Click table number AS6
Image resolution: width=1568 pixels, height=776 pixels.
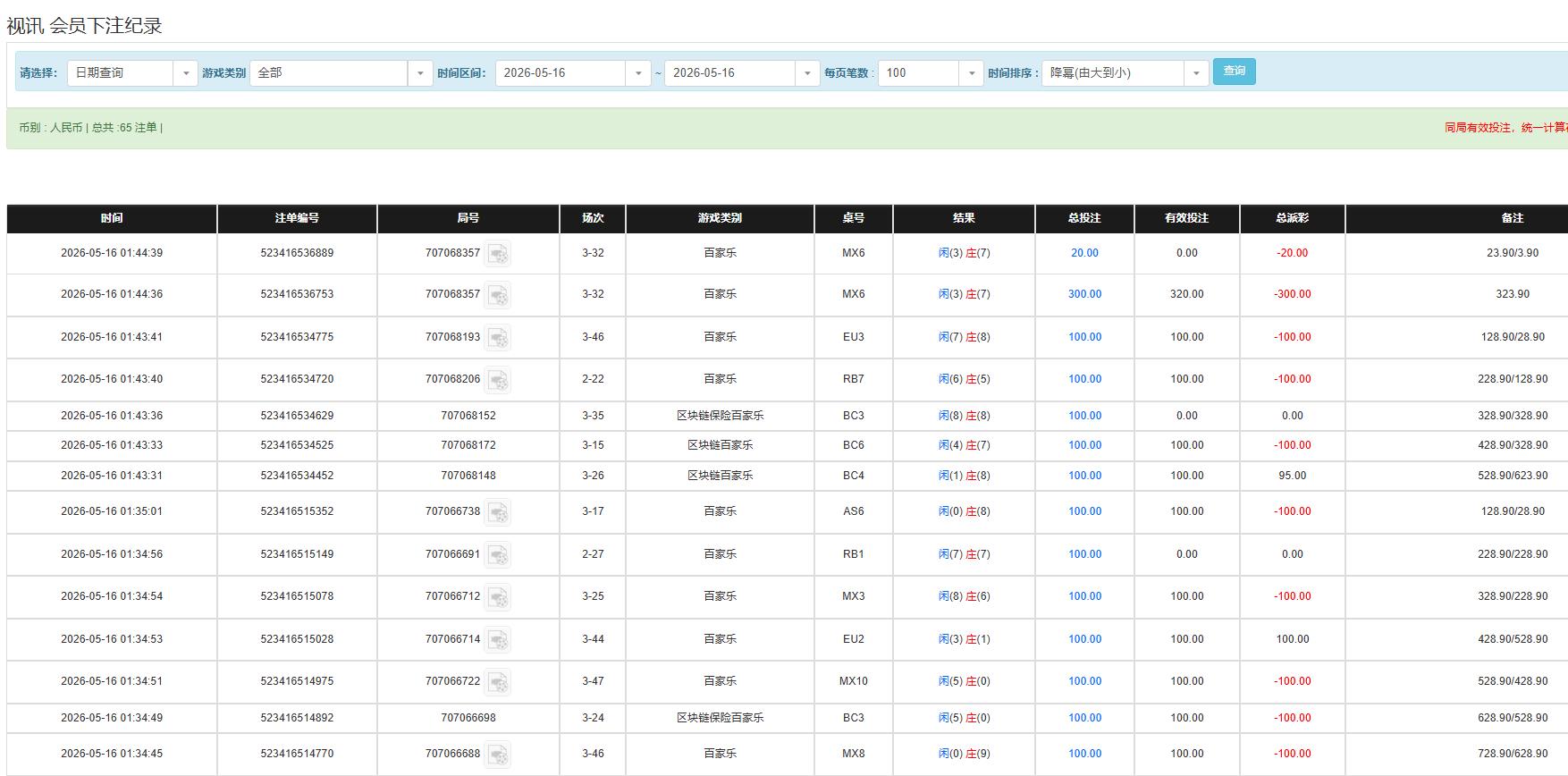tap(854, 511)
